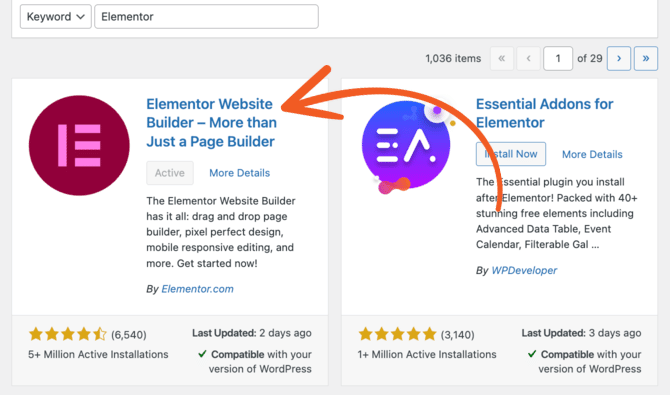Click Elementor star rating icons

[x=67, y=334]
